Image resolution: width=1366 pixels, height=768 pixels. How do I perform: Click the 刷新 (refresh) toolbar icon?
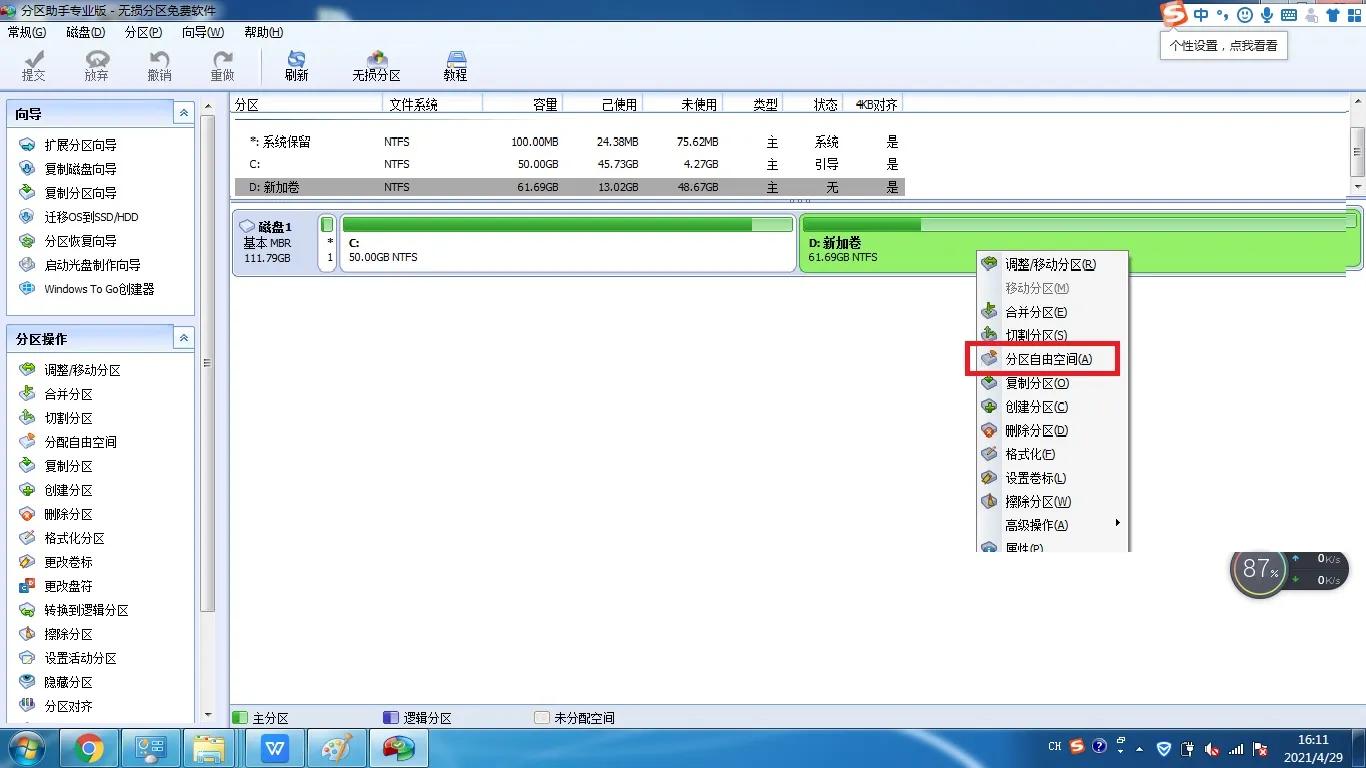pos(296,66)
